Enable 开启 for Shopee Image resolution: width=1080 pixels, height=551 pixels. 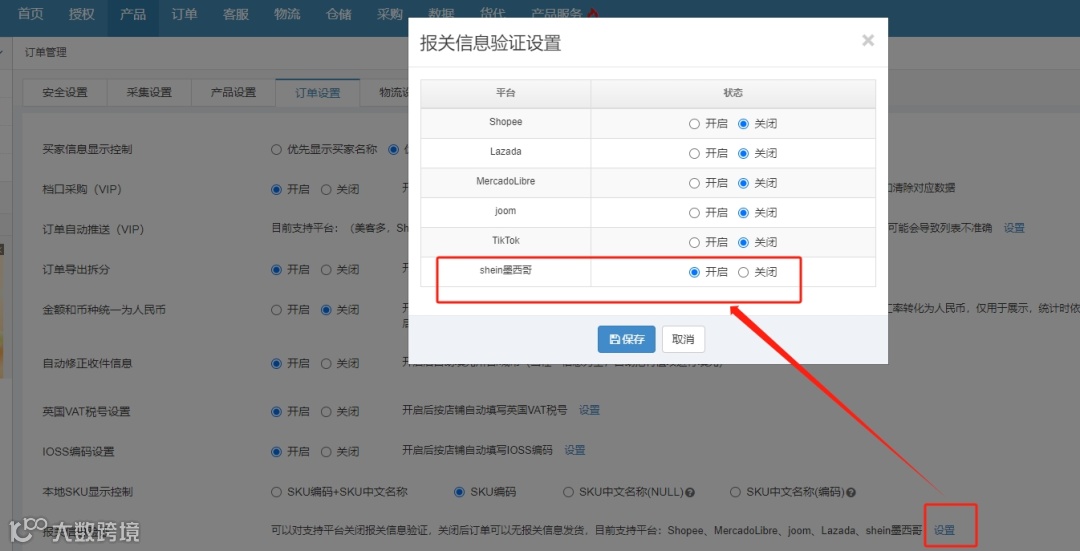point(694,124)
